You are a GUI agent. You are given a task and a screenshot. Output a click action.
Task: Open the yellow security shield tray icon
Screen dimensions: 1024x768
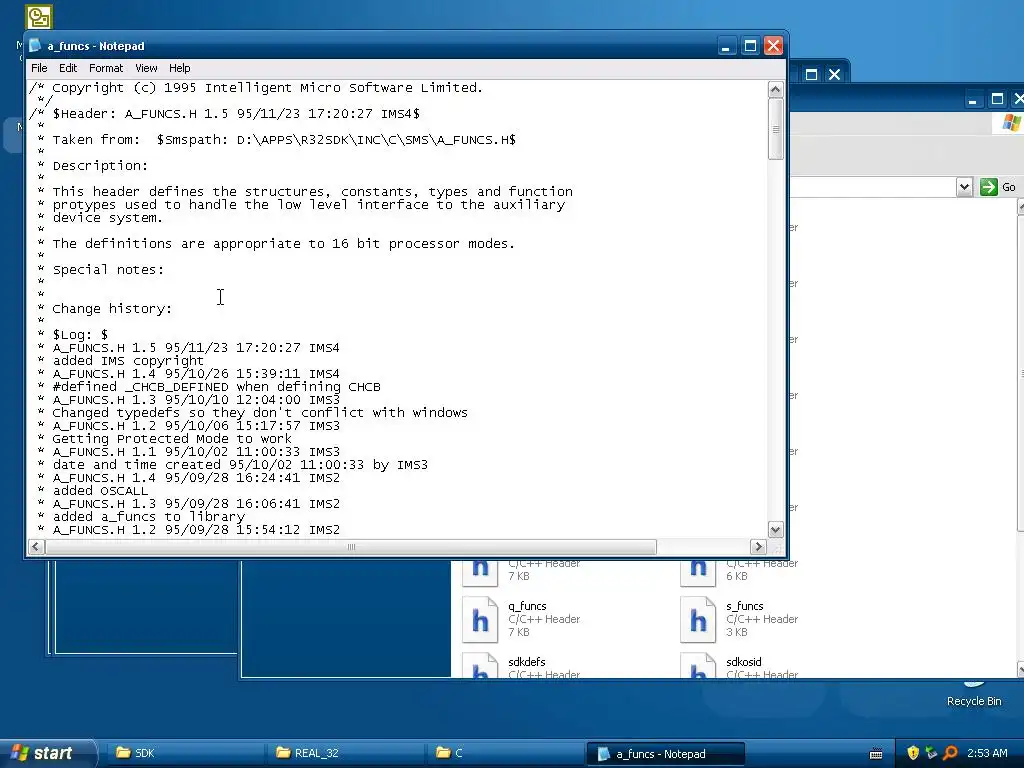(913, 753)
